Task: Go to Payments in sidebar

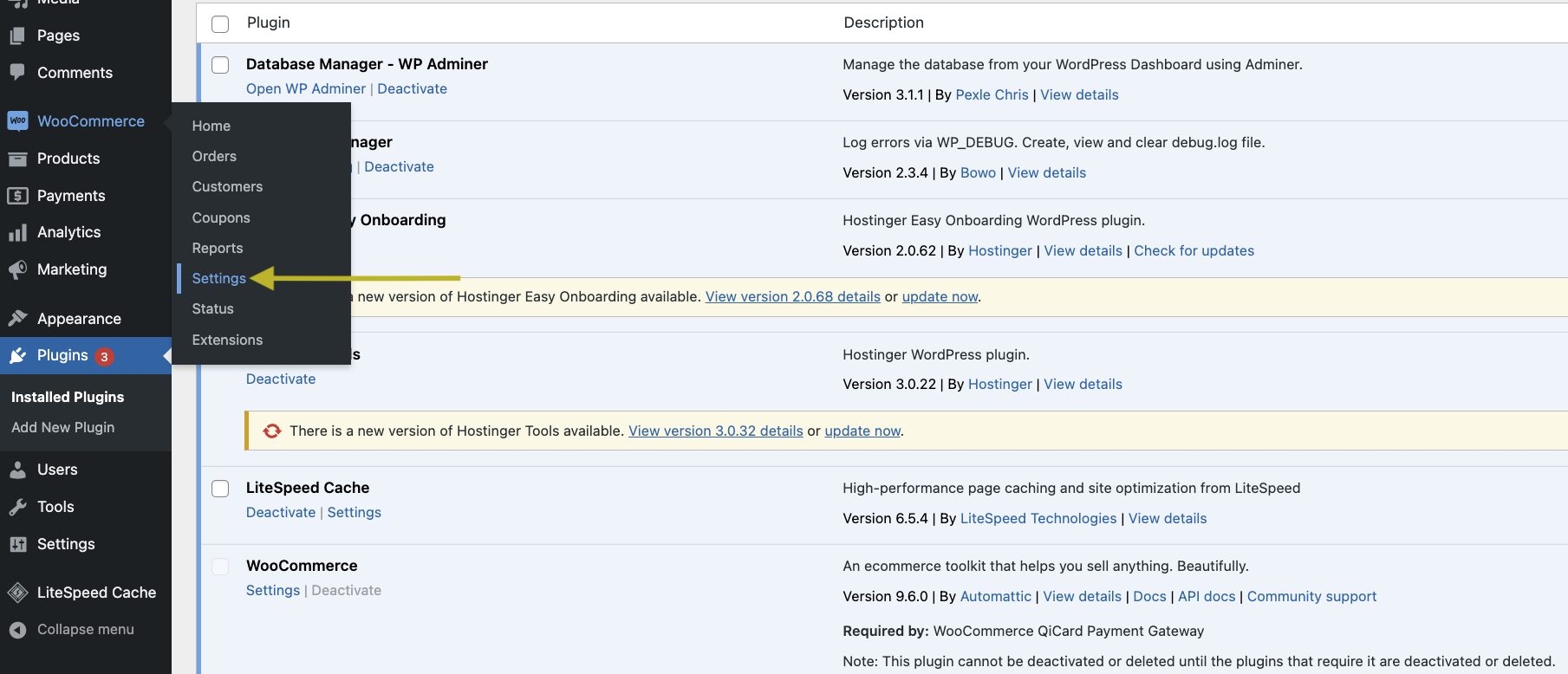Action: tap(71, 196)
